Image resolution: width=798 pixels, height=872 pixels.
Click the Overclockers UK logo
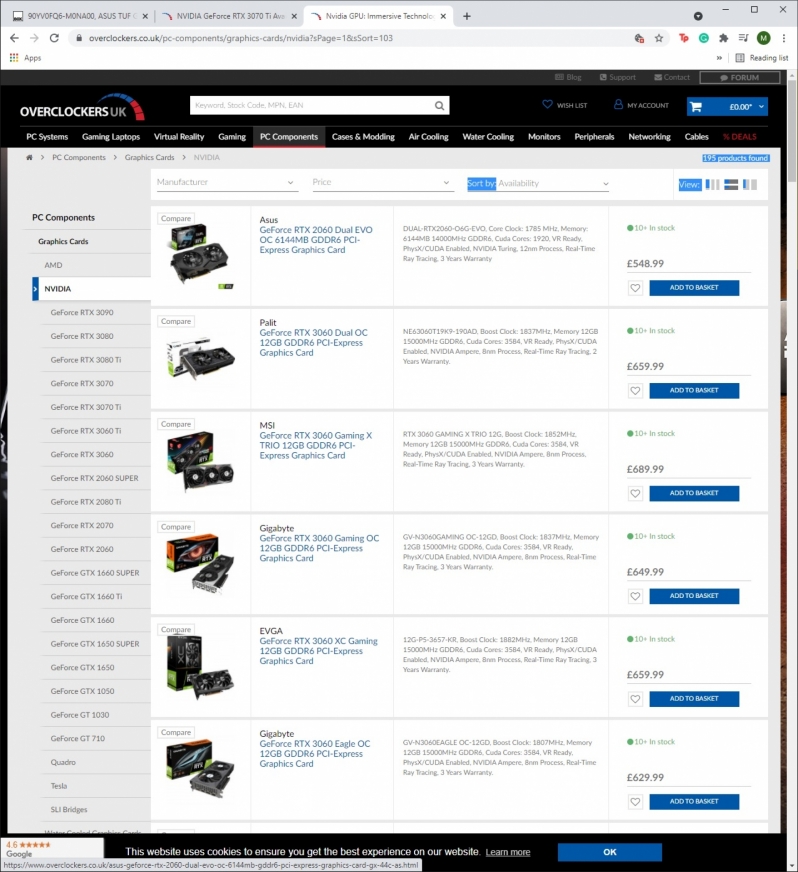[x=82, y=108]
